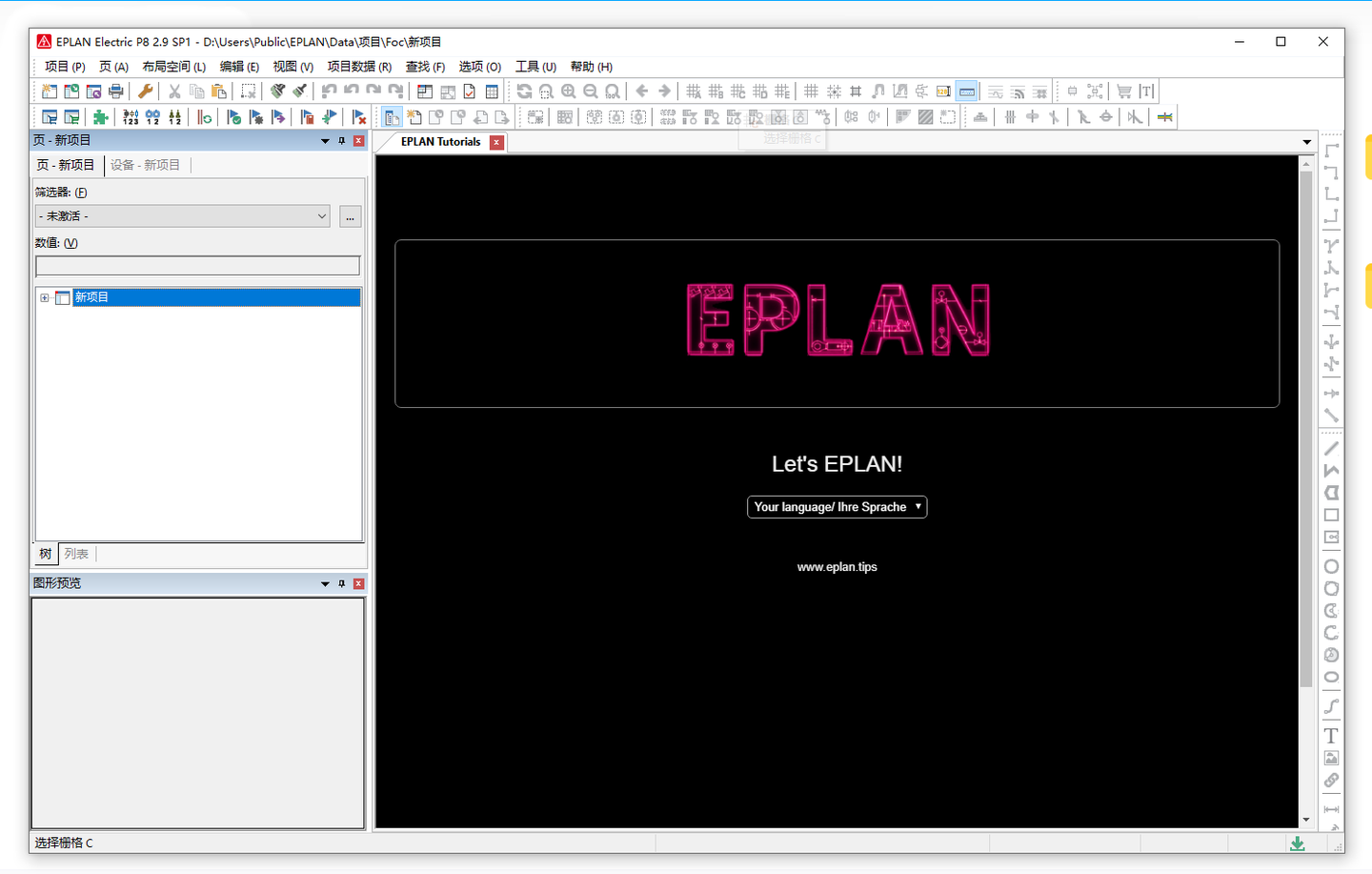Pin the 页 panel with the pushpin

pos(341,140)
